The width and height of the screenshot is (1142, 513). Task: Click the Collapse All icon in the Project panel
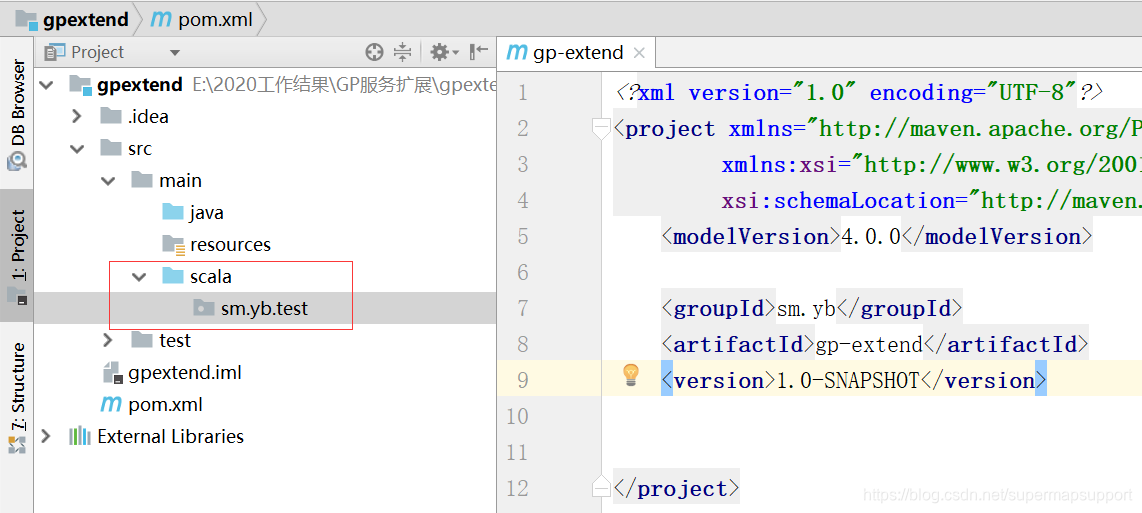[x=402, y=52]
